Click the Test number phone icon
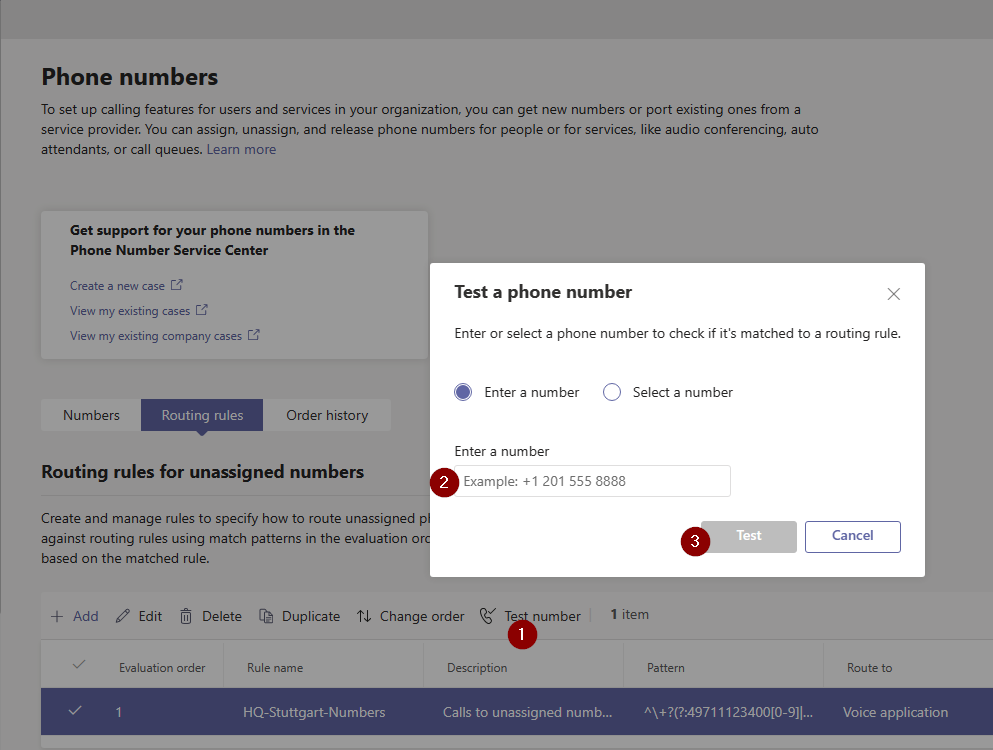 [x=488, y=616]
